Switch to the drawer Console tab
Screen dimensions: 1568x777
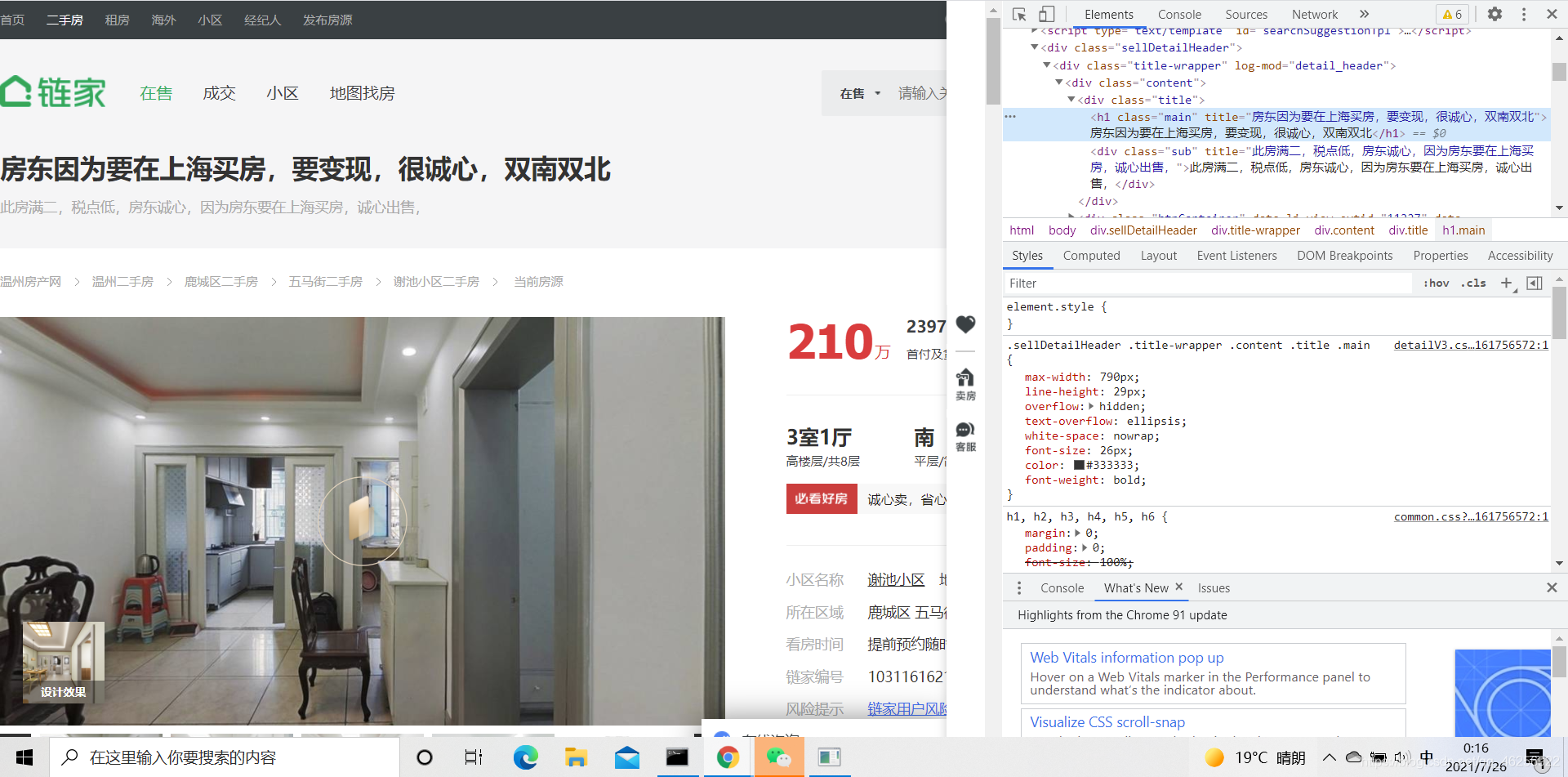(1062, 588)
